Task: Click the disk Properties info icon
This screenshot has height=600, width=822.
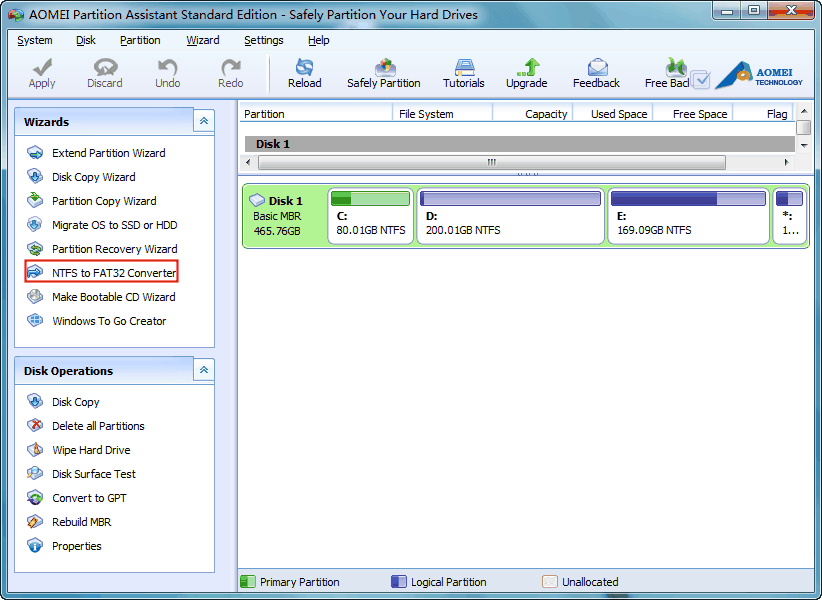Action: [x=35, y=546]
